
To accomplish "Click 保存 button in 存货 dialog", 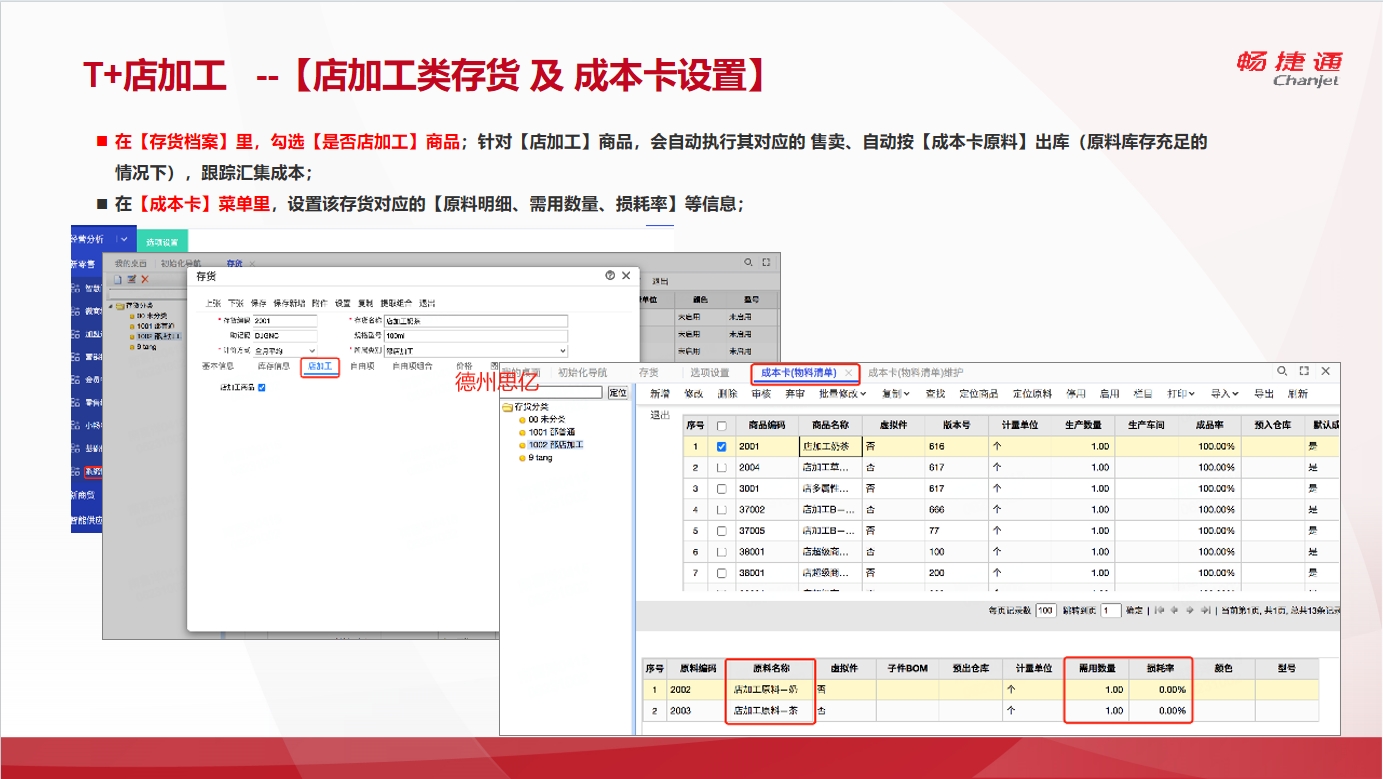I will tap(258, 303).
